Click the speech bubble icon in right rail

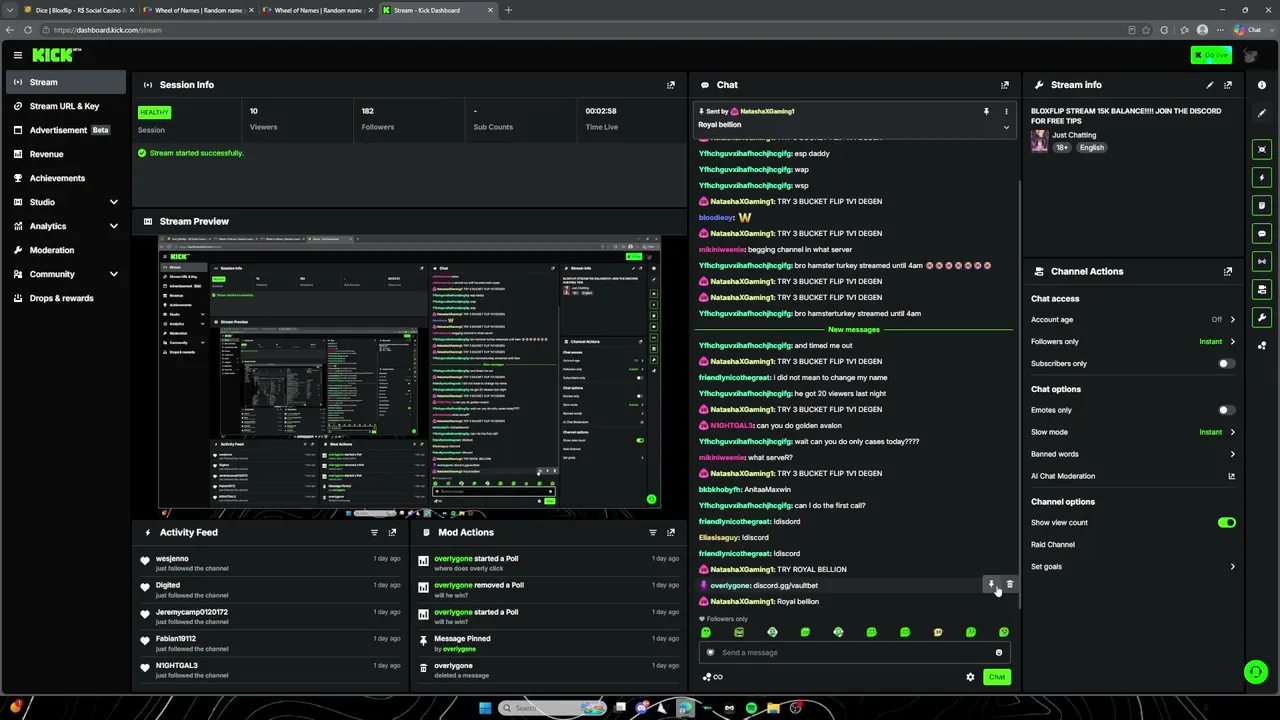1262,233
